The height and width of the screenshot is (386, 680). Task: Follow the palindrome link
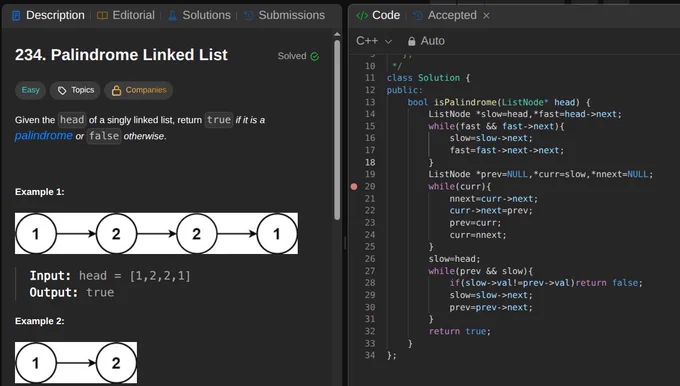click(43, 136)
